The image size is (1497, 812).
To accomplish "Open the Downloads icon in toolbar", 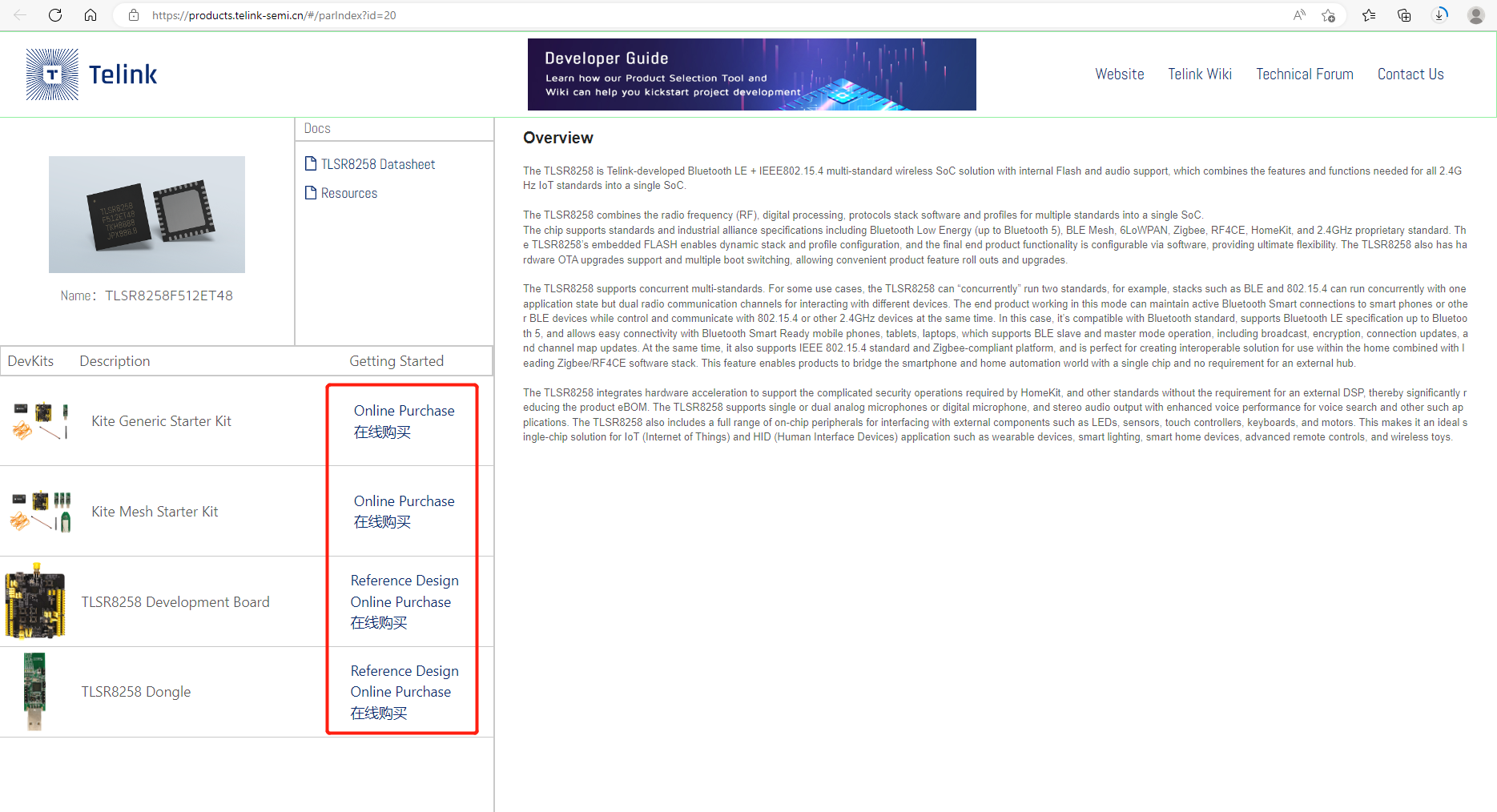I will [1439, 15].
